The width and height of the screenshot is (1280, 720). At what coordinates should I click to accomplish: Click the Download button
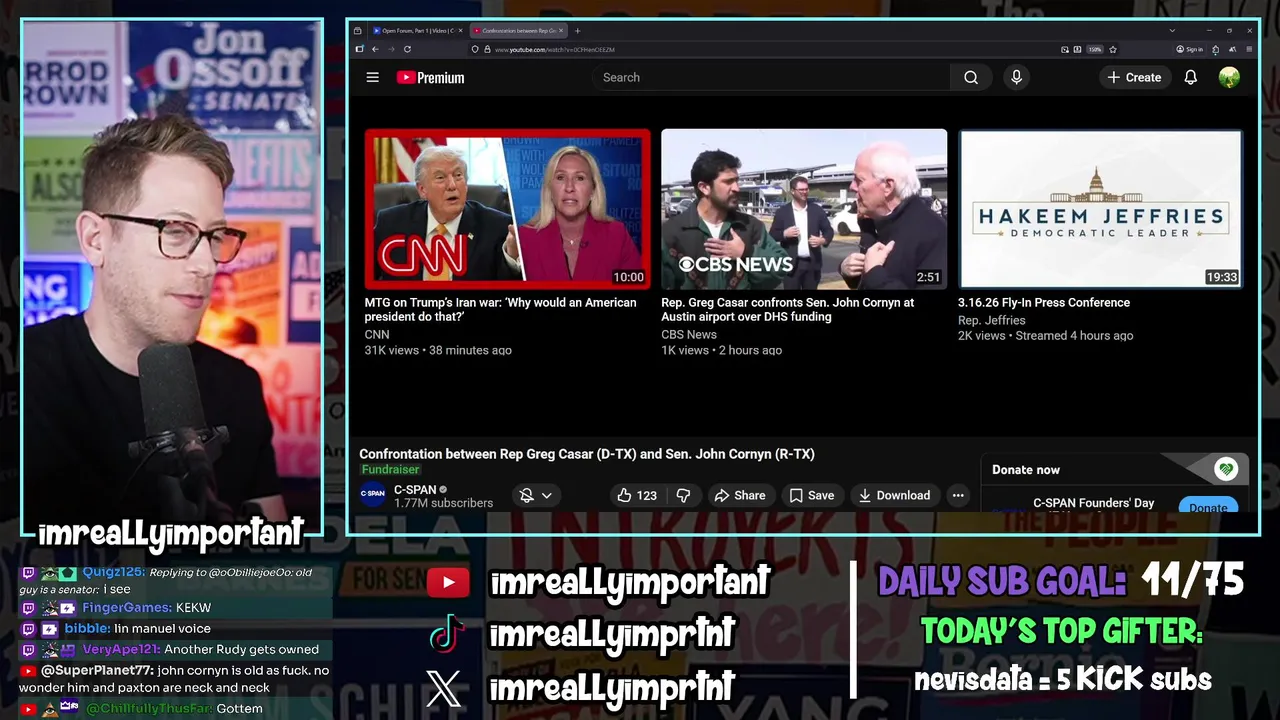[x=894, y=495]
